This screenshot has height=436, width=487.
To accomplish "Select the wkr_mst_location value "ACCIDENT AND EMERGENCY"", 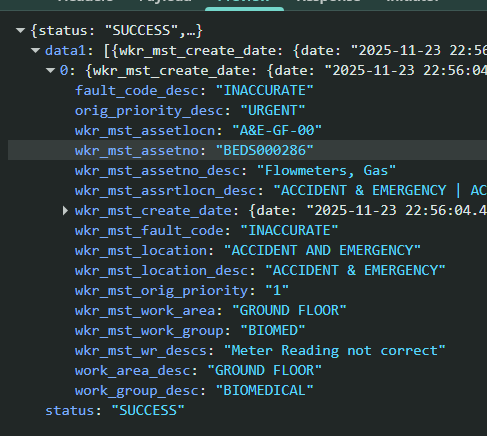I will [322, 251].
